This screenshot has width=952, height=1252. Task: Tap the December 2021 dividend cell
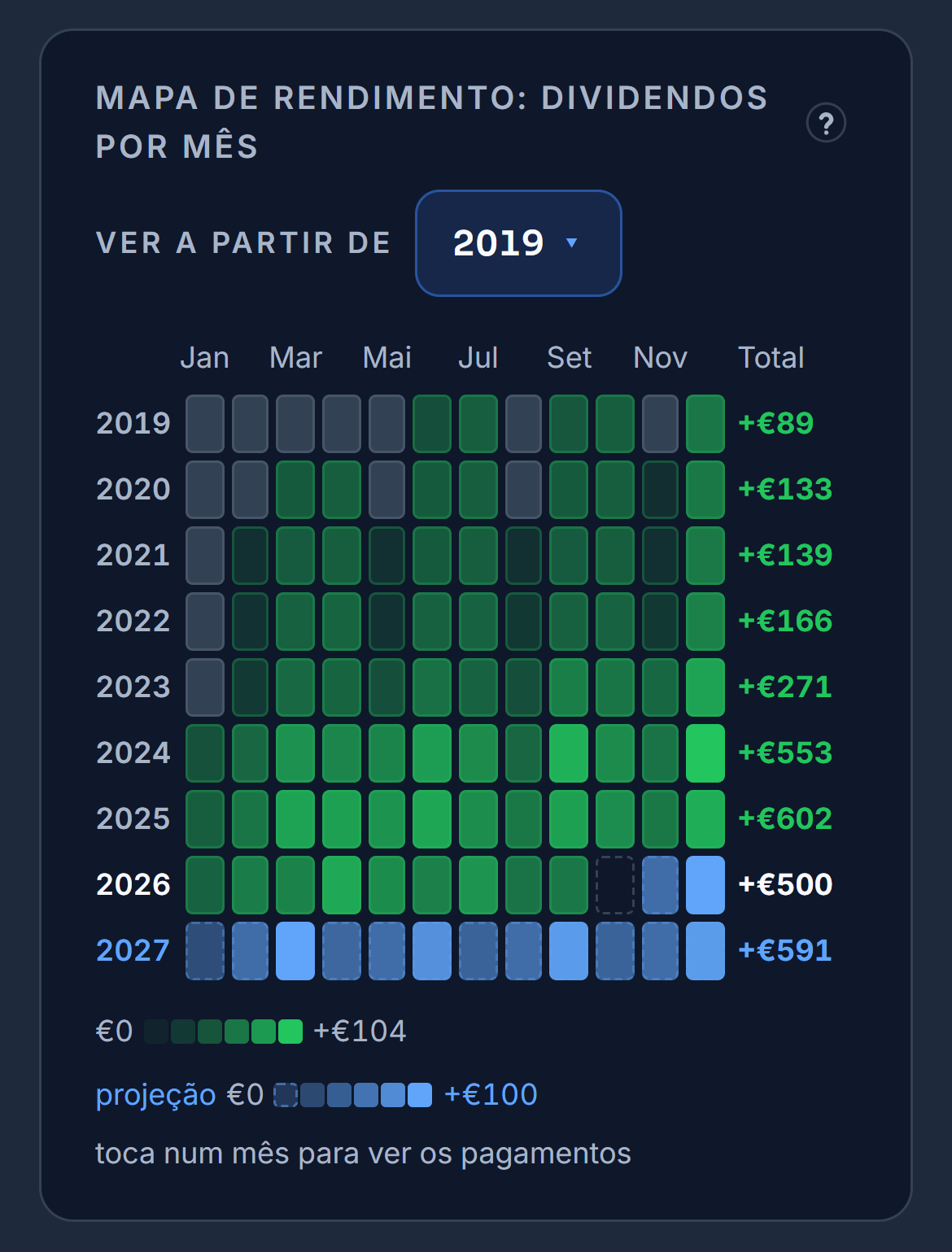705,556
